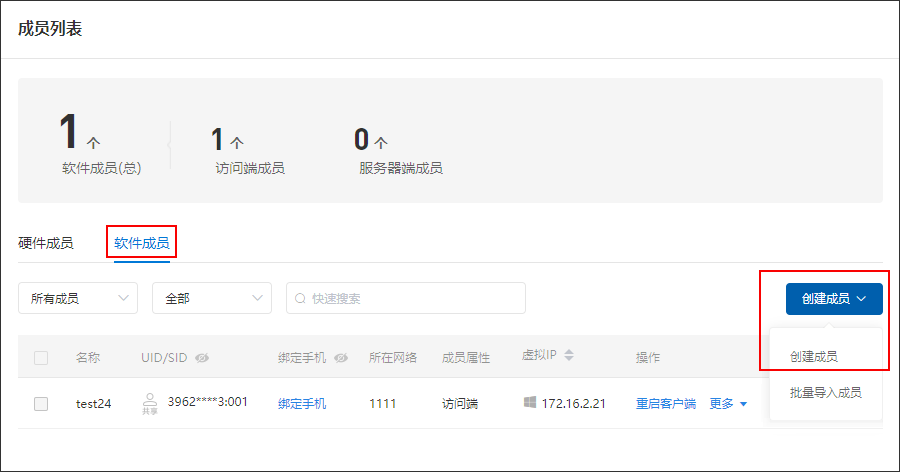Open the 全部 filter dropdown

click(x=212, y=298)
